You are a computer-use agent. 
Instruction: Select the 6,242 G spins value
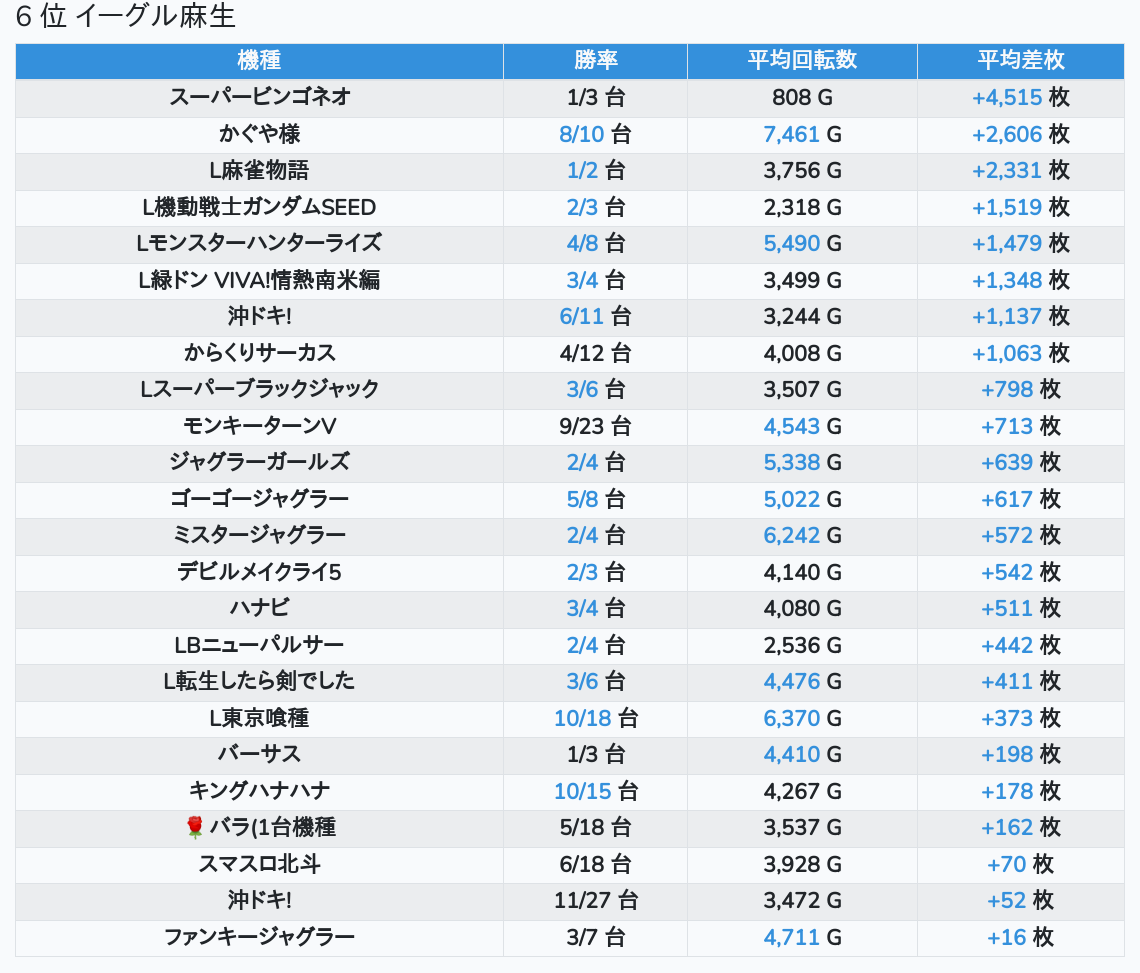point(802,535)
